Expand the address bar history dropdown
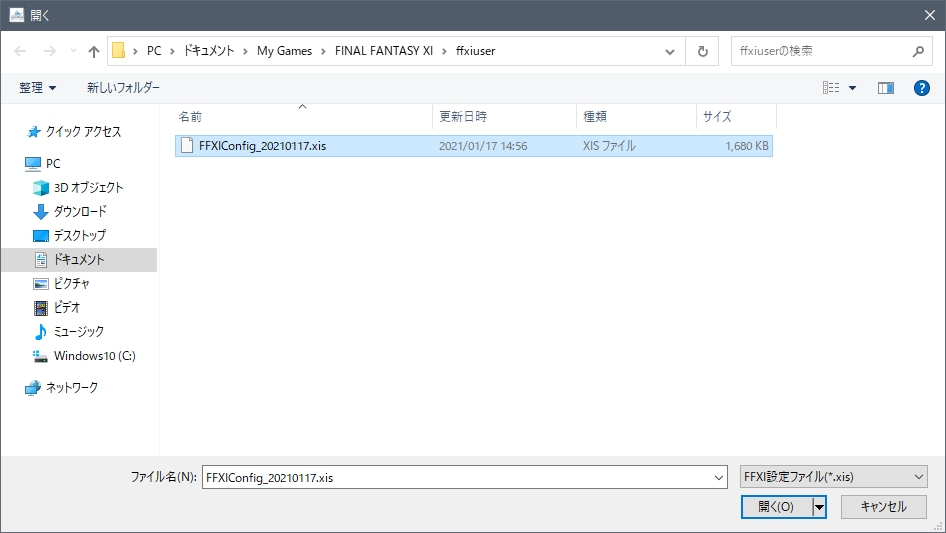The height and width of the screenshot is (533, 946). tap(670, 51)
